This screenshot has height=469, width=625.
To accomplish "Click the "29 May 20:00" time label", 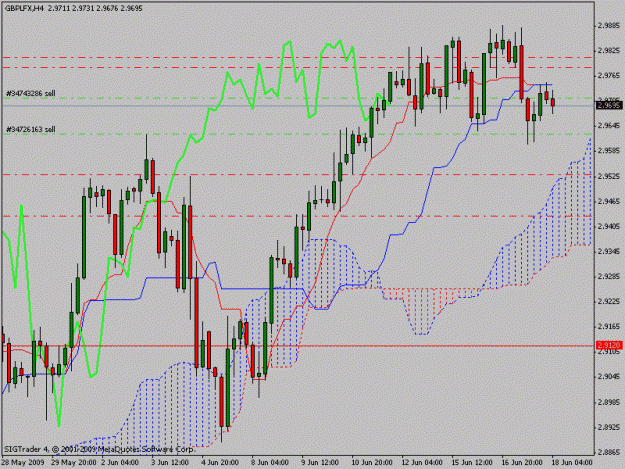I will (74, 463).
